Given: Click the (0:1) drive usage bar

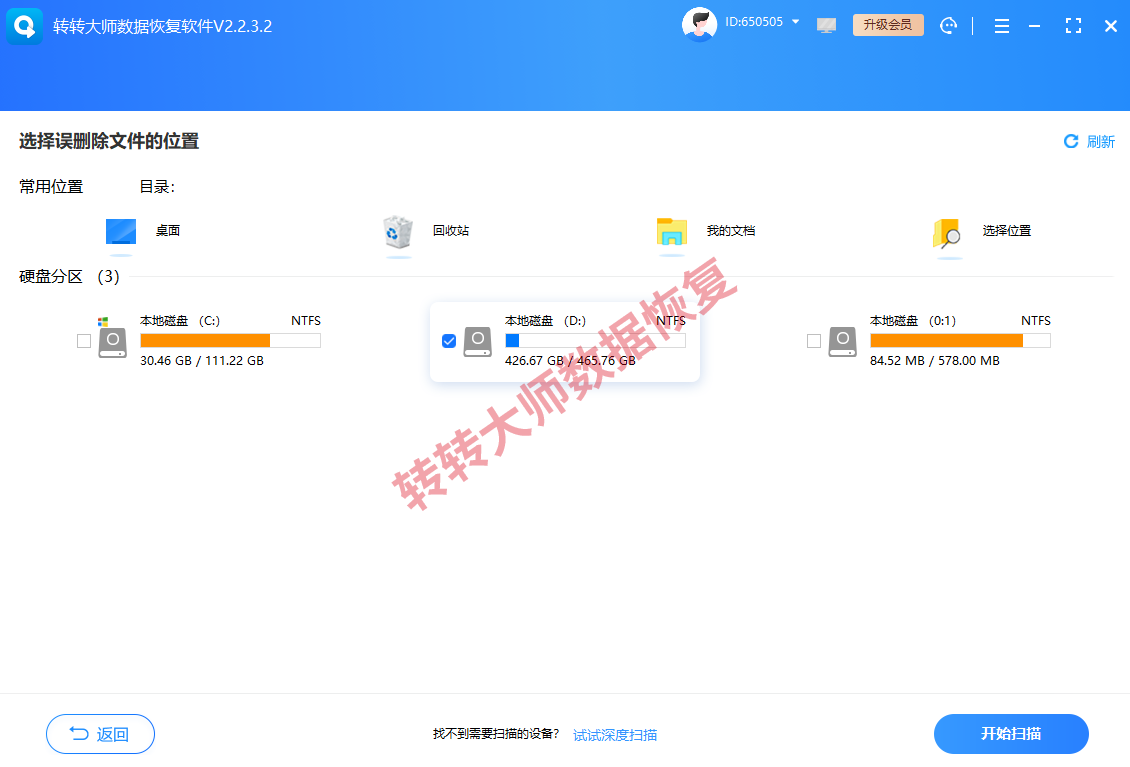Looking at the screenshot, I should 960,340.
